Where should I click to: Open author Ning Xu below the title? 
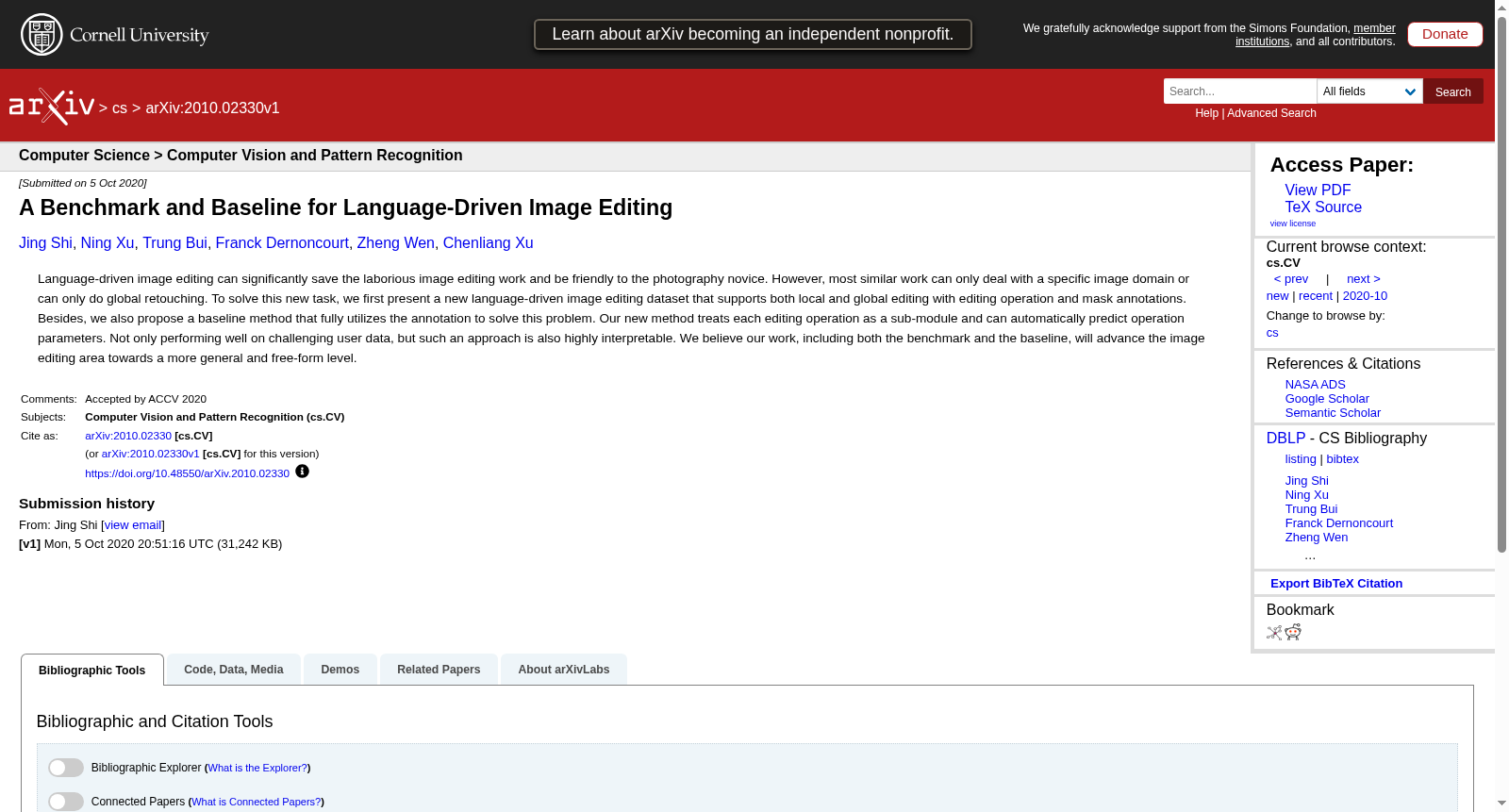(108, 243)
